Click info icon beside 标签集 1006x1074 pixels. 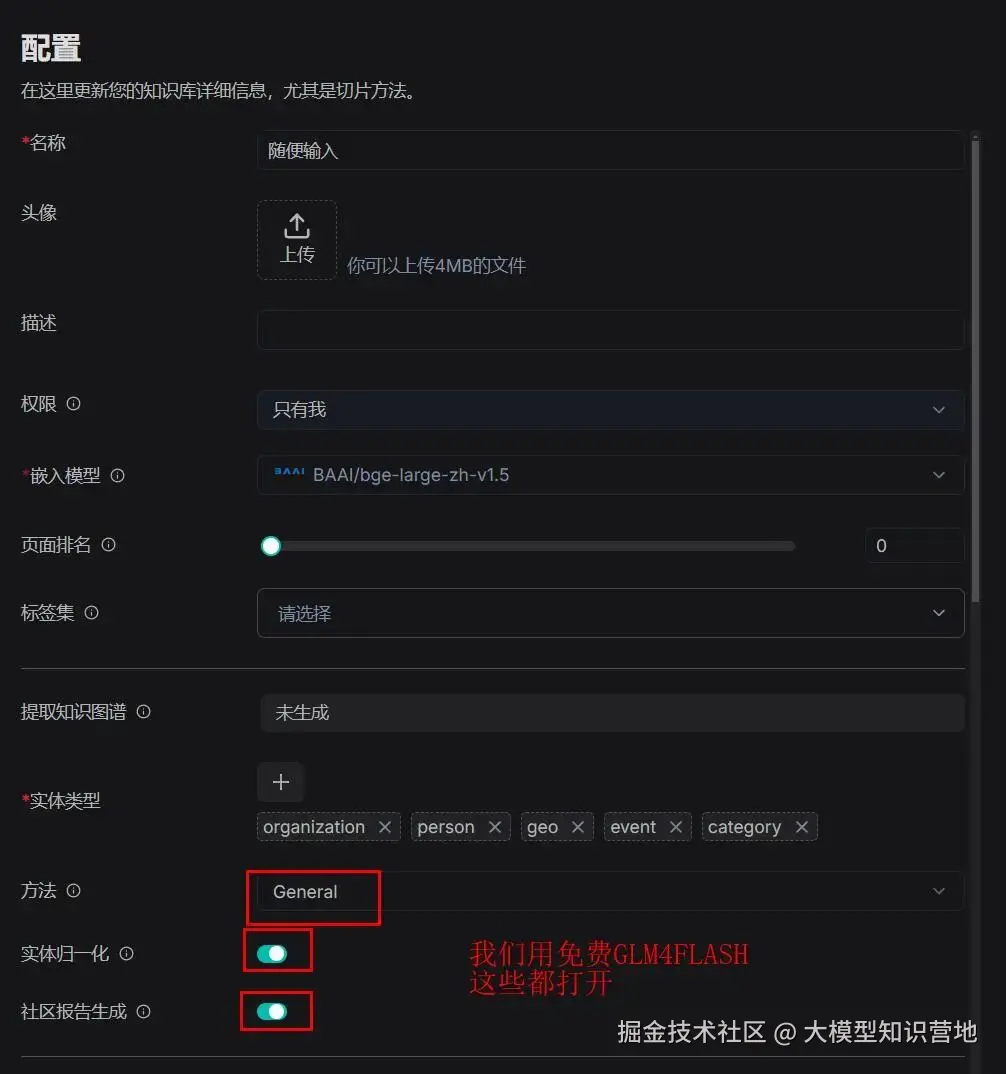(91, 612)
